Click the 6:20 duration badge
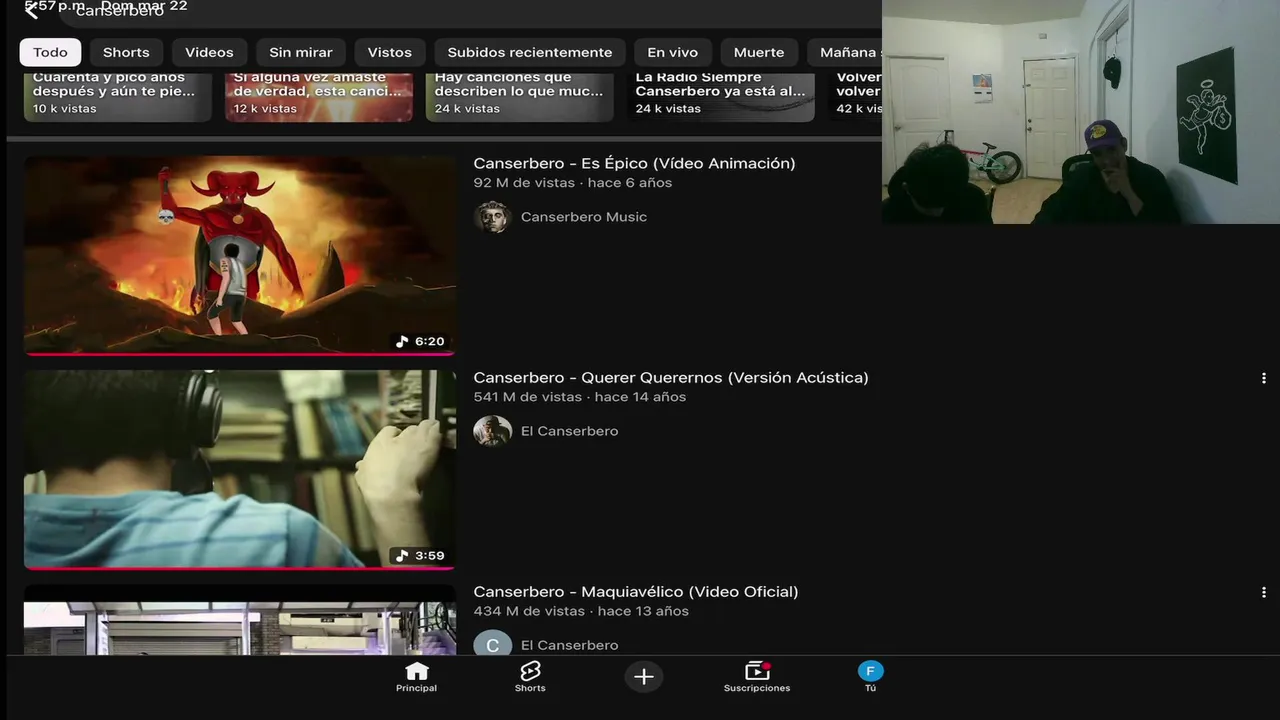This screenshot has height=720, width=1280. [420, 341]
